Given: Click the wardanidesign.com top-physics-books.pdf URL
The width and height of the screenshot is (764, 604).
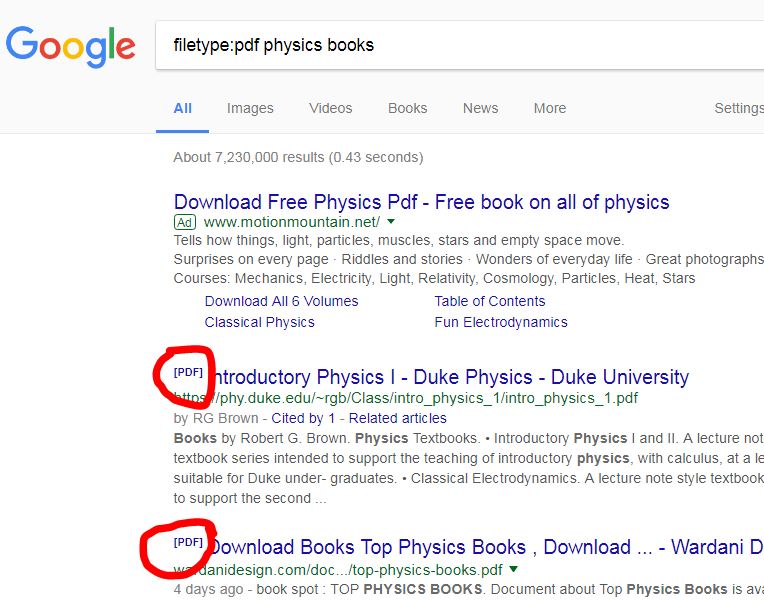Looking at the screenshot, I should pos(338,570).
